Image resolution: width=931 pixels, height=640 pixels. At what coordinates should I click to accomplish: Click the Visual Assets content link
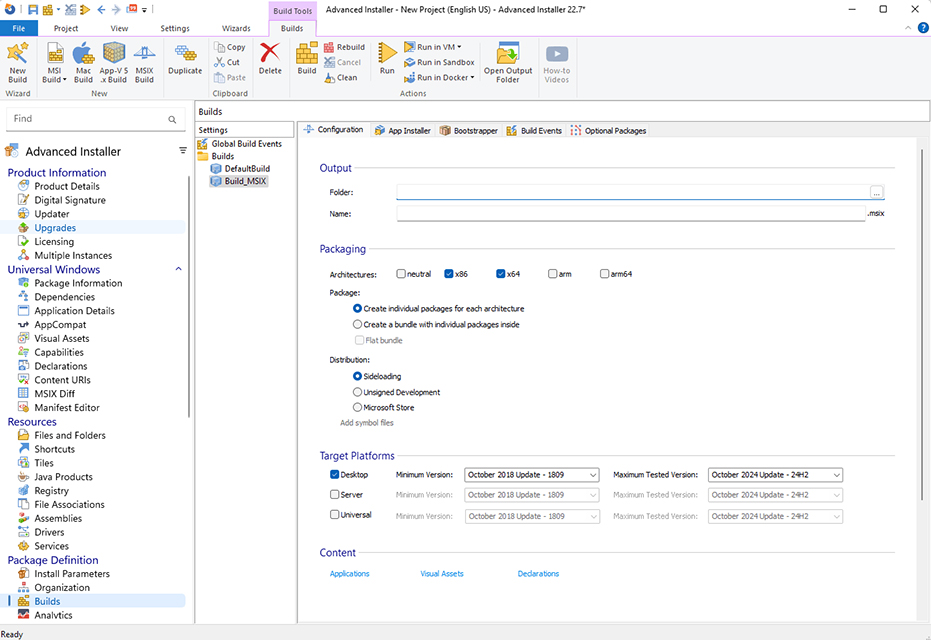(441, 574)
